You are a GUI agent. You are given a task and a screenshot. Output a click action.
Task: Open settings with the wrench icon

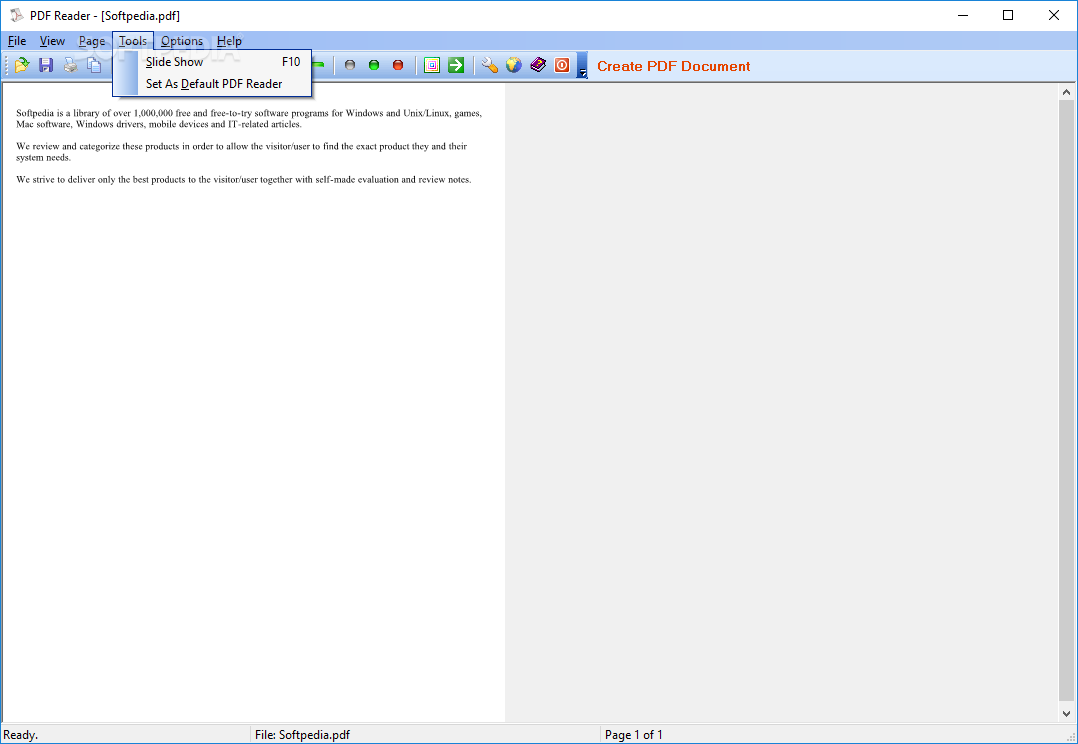pos(490,65)
